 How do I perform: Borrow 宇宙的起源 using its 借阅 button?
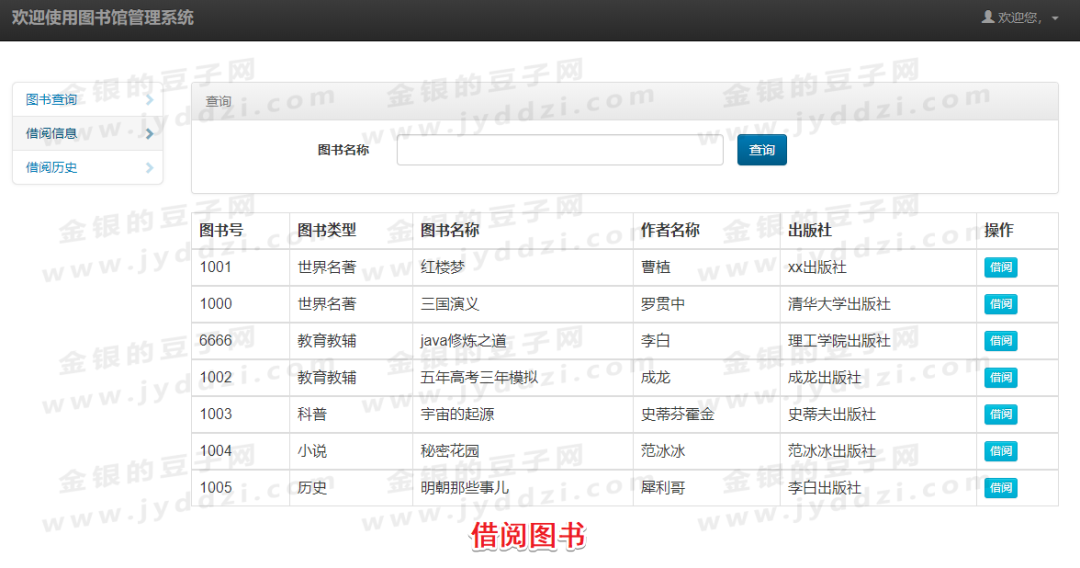coord(1000,414)
